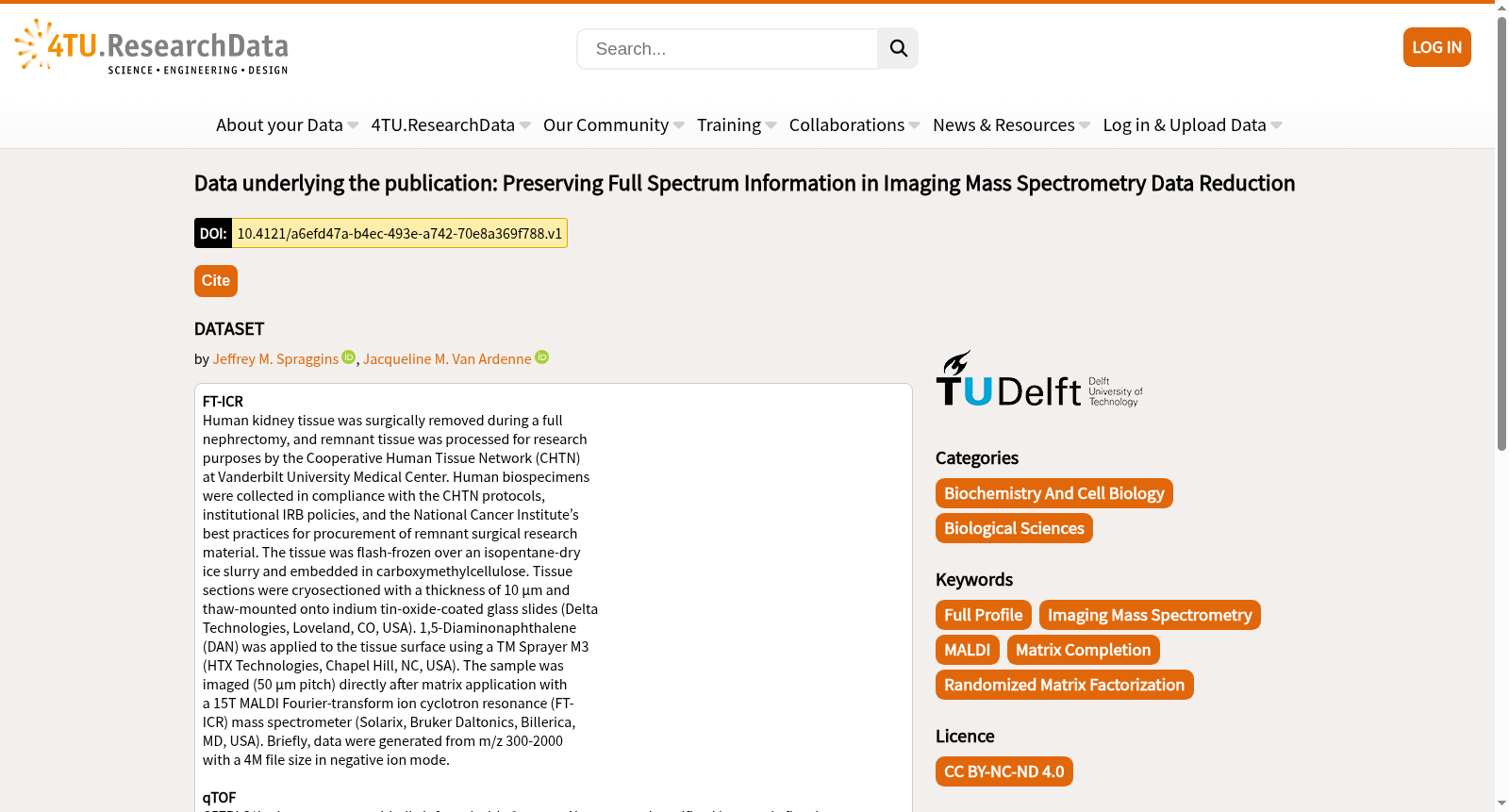Select the Full Profile keyword
Image resolution: width=1509 pixels, height=812 pixels.
click(x=984, y=615)
